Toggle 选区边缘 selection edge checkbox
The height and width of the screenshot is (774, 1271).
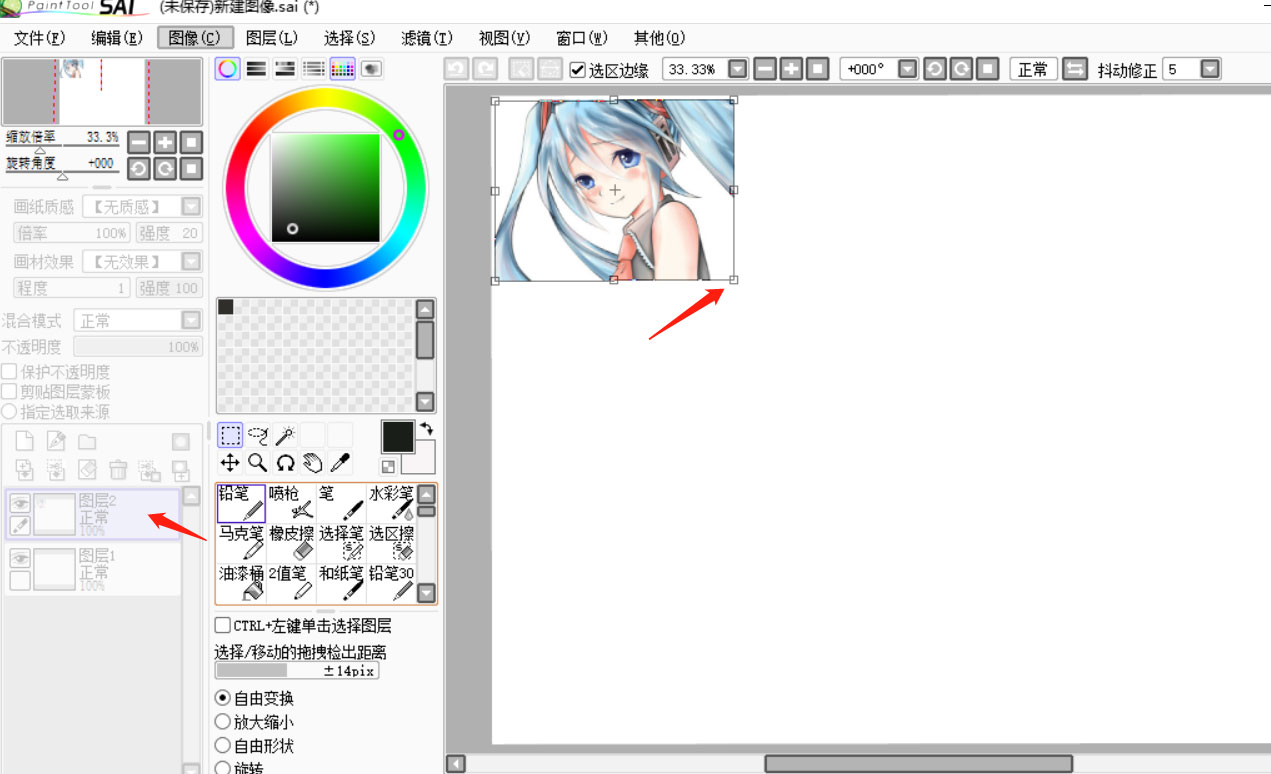coord(577,70)
